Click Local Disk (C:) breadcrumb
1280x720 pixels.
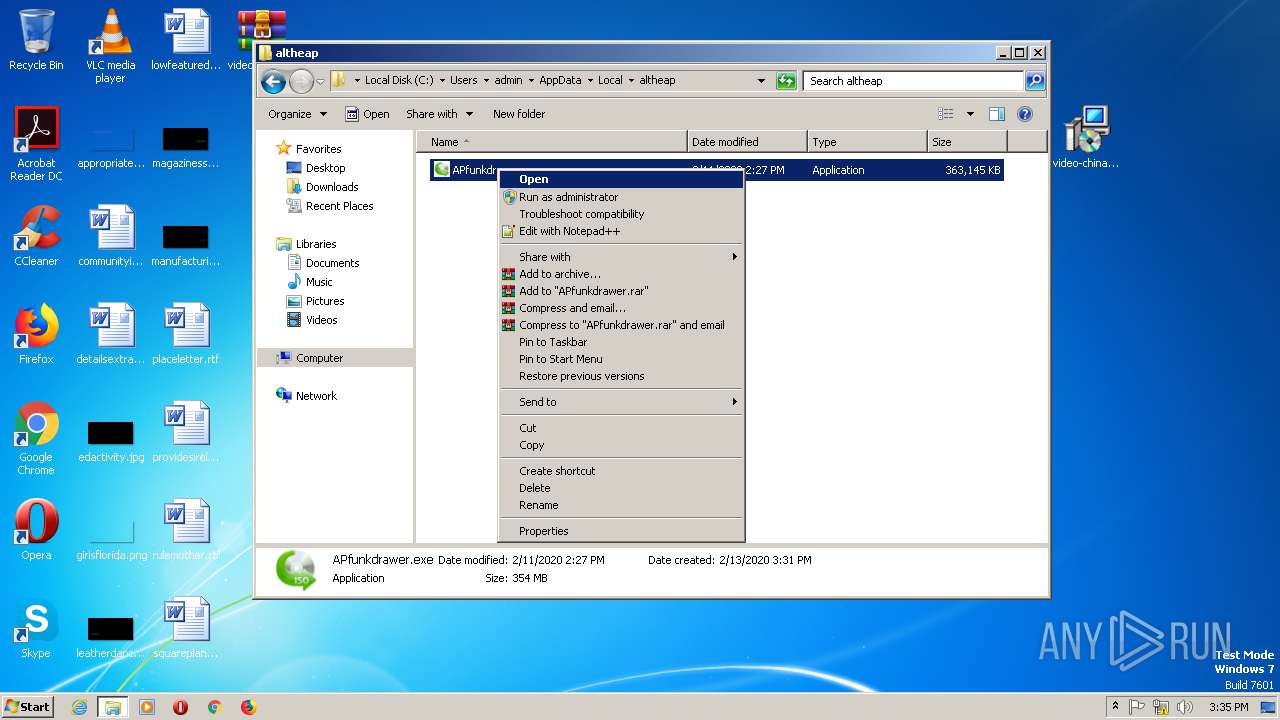click(399, 80)
